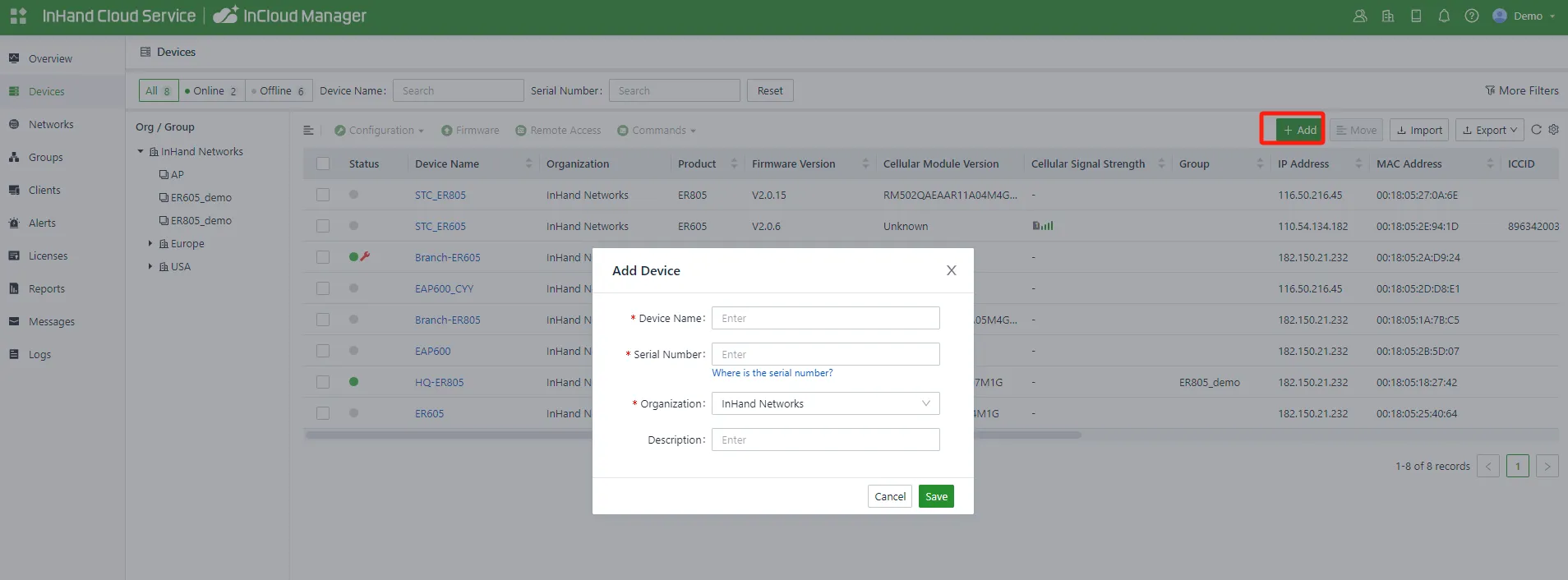
Task: Click the horizontal table scrollbar
Action: tap(693, 435)
